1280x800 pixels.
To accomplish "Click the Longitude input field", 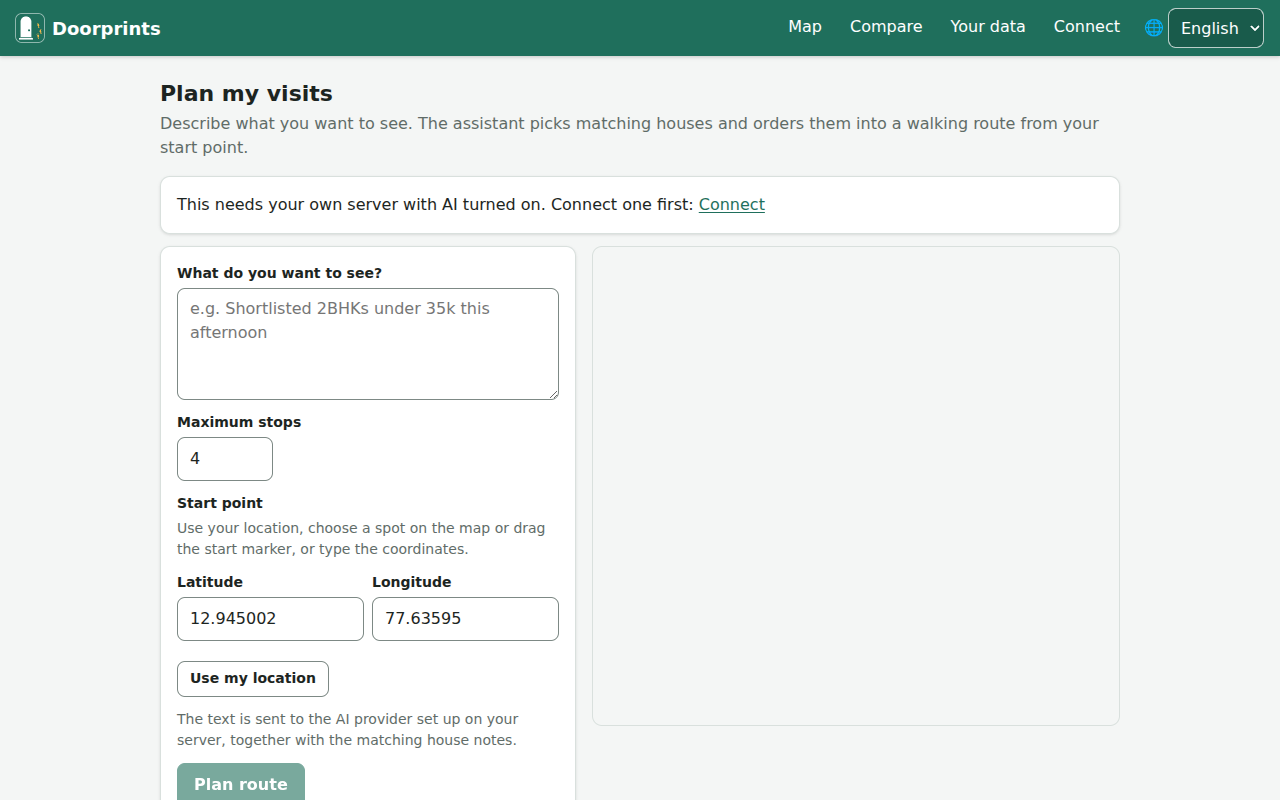I will (465, 619).
